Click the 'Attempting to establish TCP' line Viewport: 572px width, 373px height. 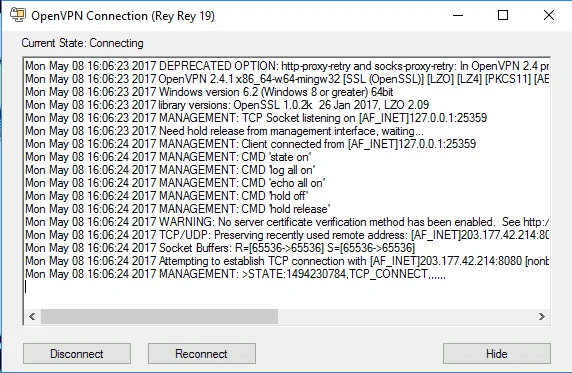(287, 261)
